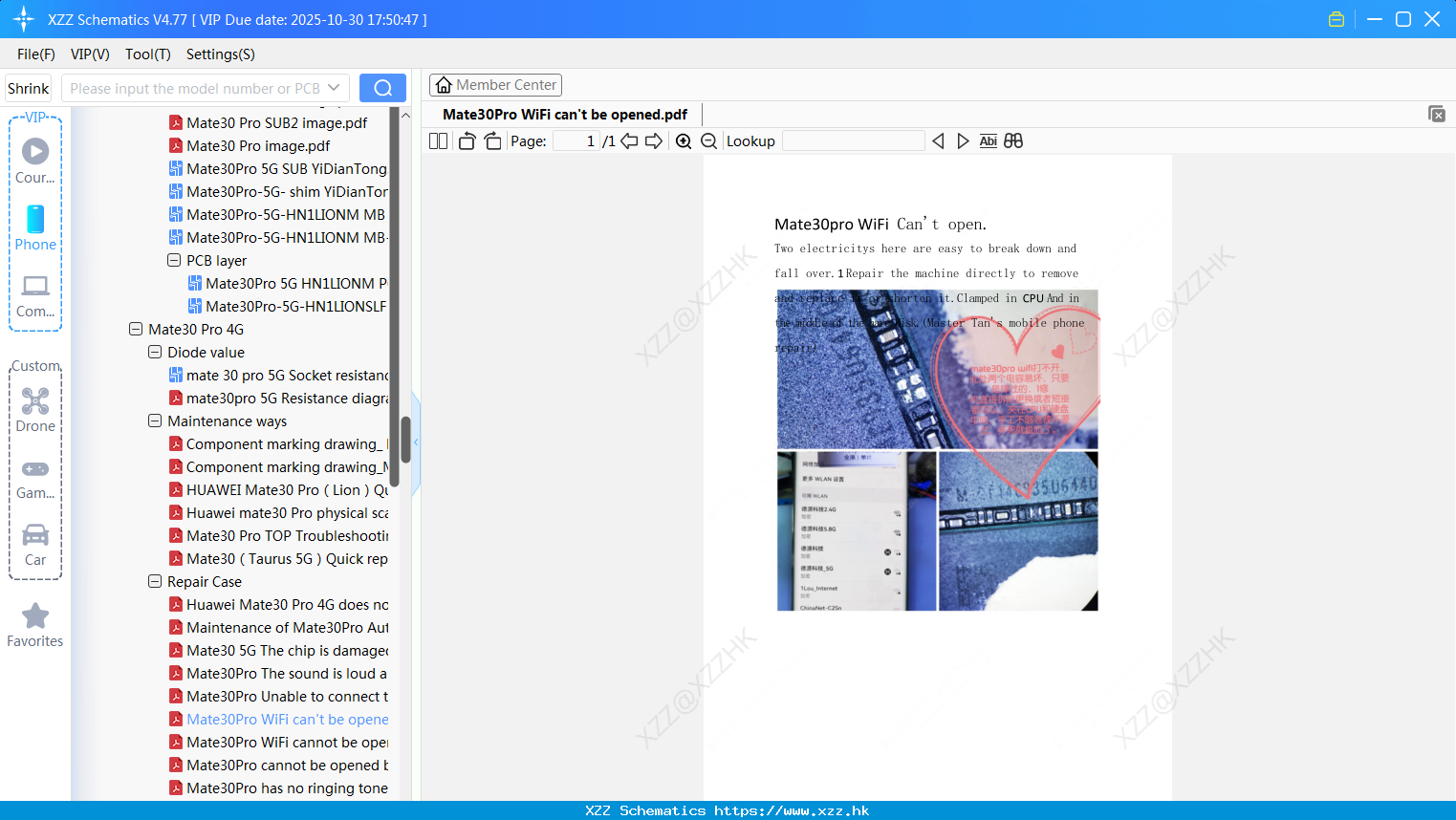Open Mate30Pro has no ringing tone case
This screenshot has height=820, width=1456.
tap(278, 788)
